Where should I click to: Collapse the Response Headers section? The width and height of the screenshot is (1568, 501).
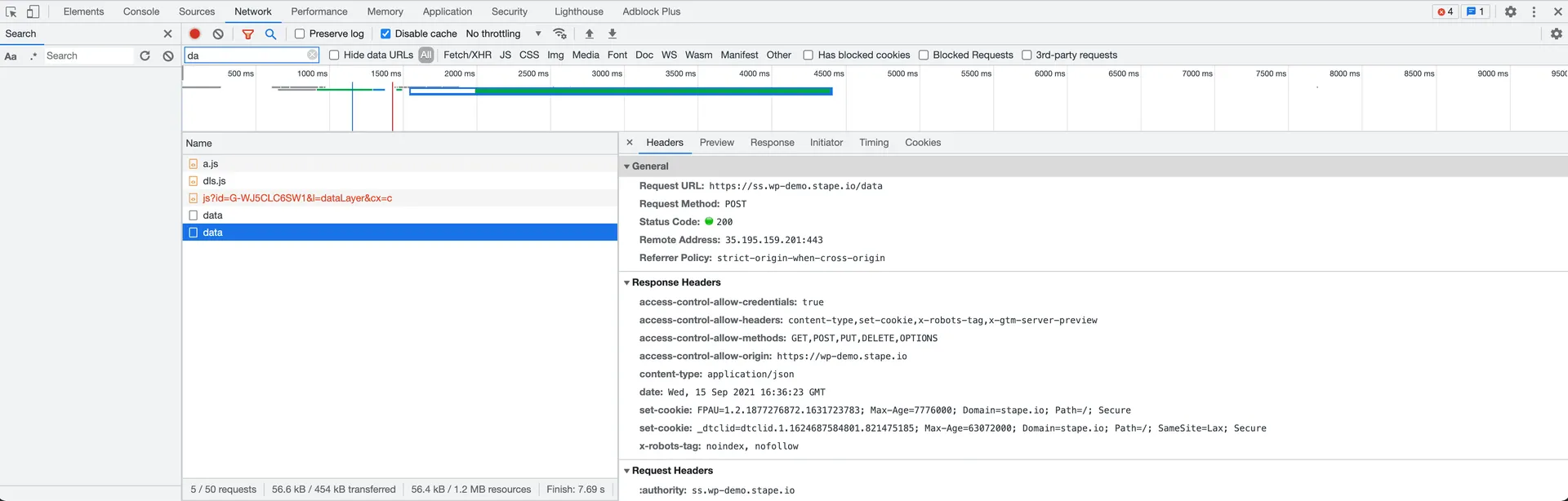point(627,282)
